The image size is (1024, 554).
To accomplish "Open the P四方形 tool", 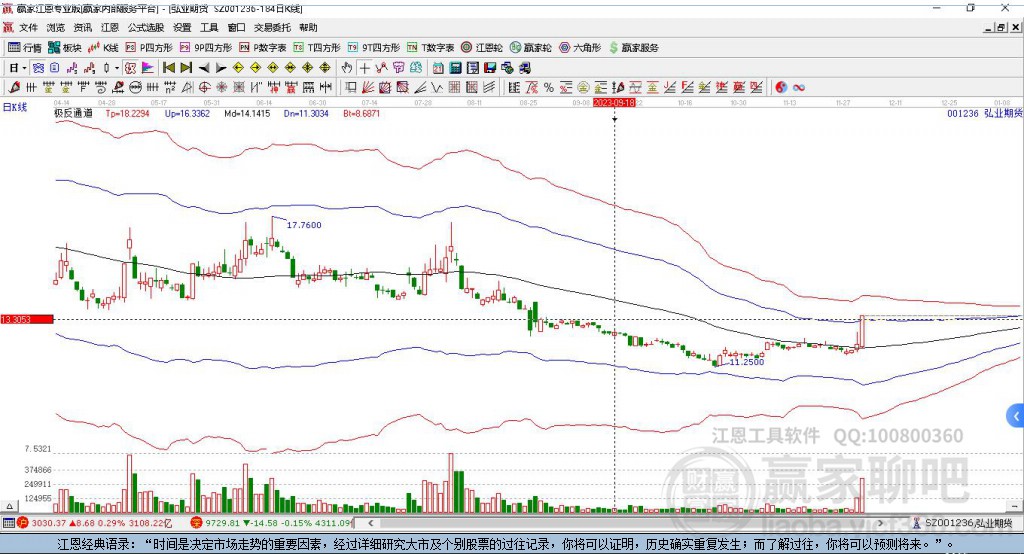I will coord(149,48).
